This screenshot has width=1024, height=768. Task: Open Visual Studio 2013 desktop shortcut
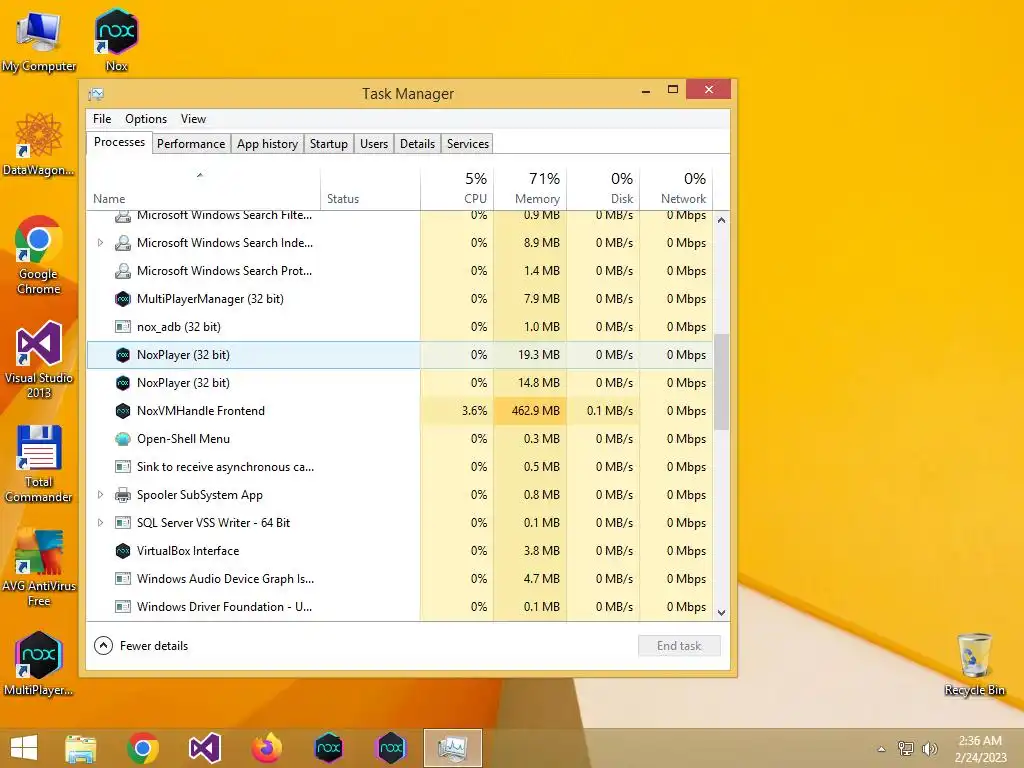(39, 360)
